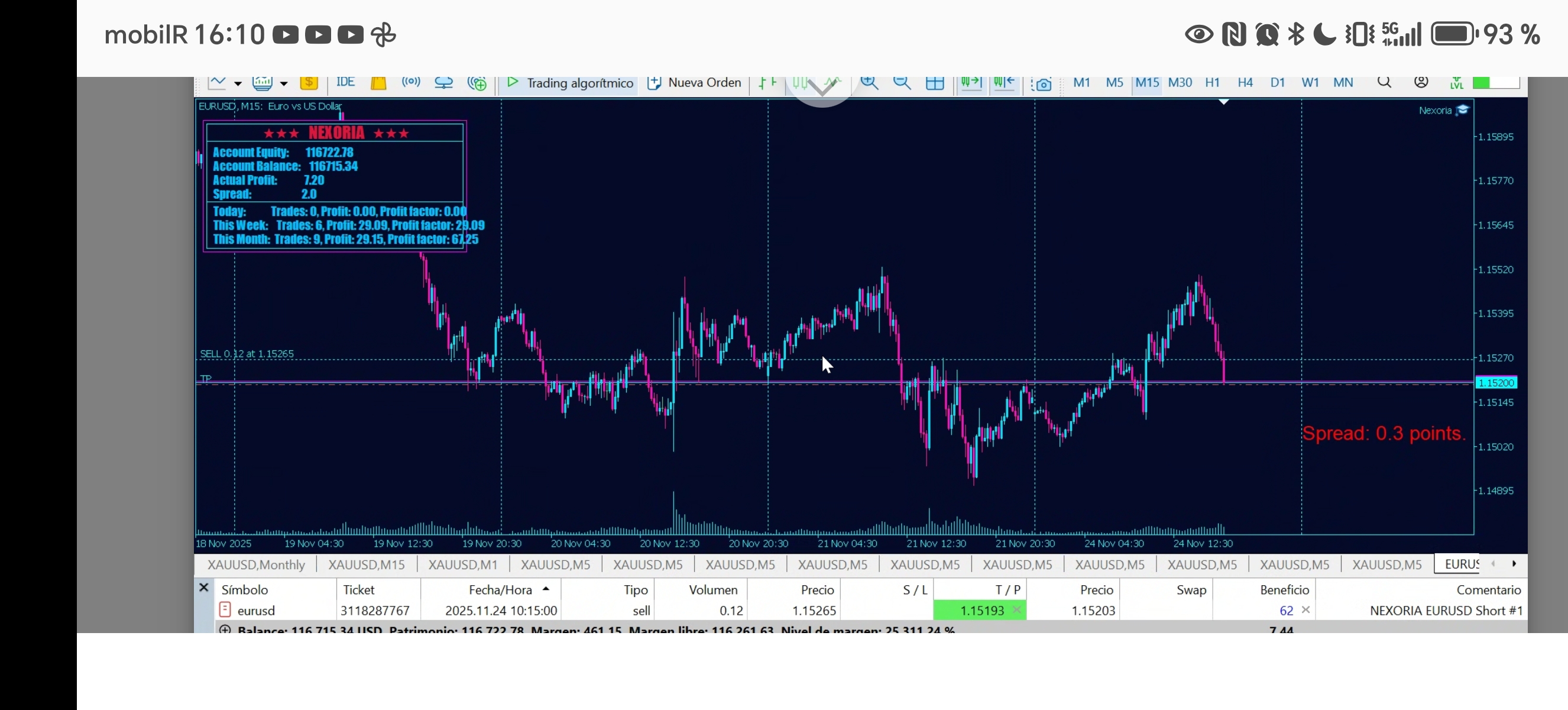
Task: Click the tile windows grid icon
Action: pos(934,83)
